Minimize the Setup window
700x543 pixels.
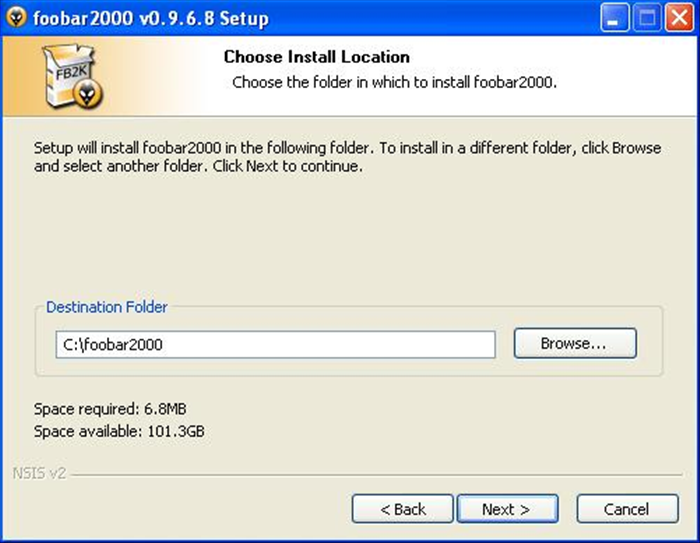pos(615,18)
